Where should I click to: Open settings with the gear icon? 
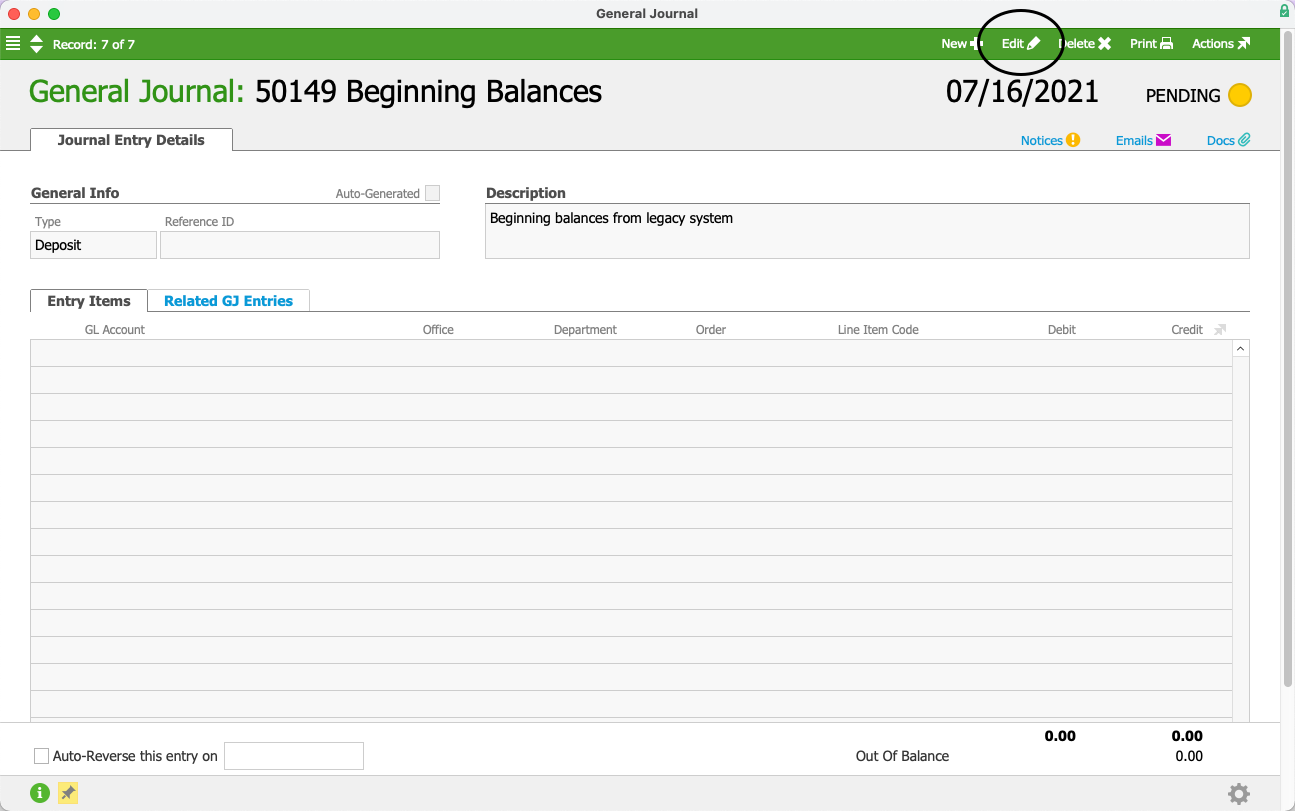pyautogui.click(x=1239, y=794)
